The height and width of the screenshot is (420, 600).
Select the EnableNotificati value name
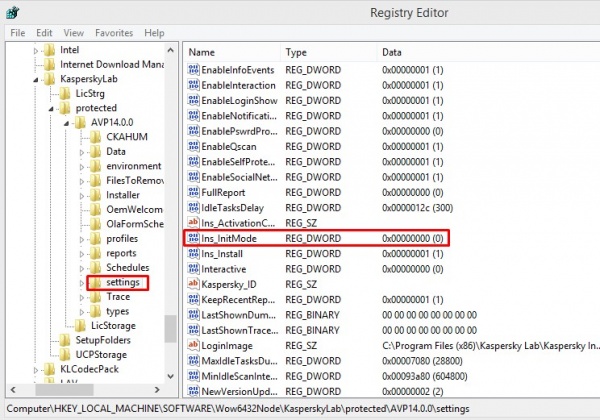pos(239,116)
